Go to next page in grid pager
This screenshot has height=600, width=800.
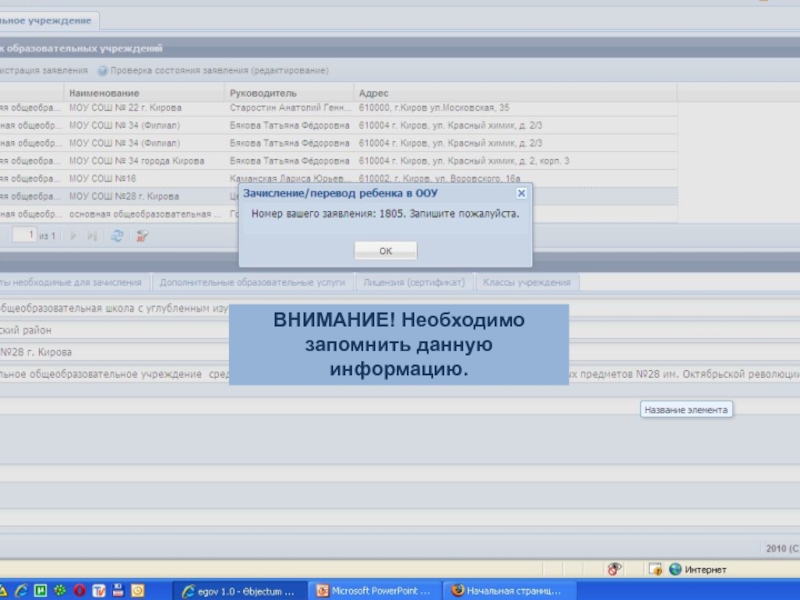point(73,236)
